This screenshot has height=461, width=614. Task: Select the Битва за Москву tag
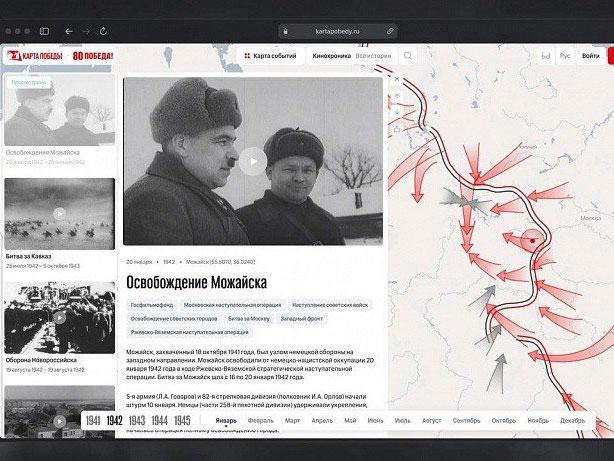(249, 318)
